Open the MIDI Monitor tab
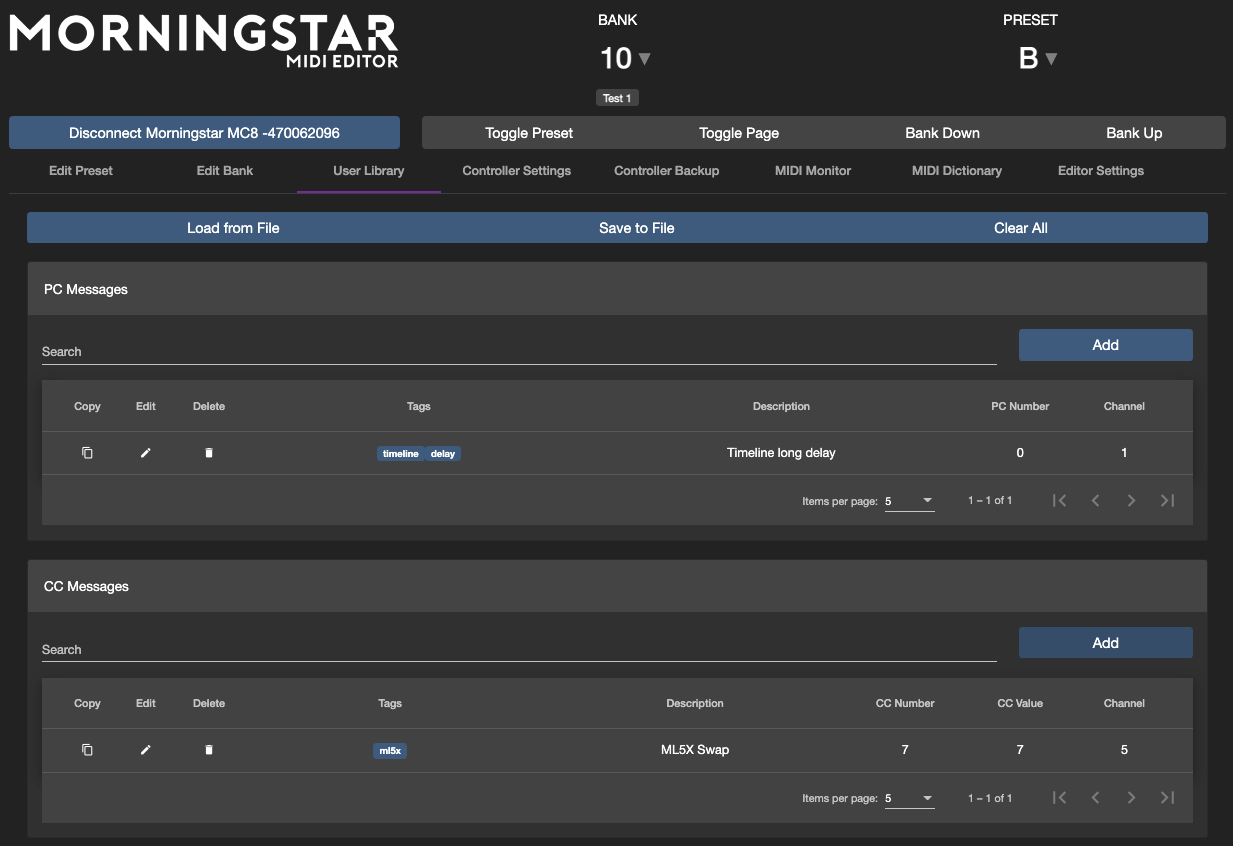Viewport: 1233px width, 846px height. [812, 171]
